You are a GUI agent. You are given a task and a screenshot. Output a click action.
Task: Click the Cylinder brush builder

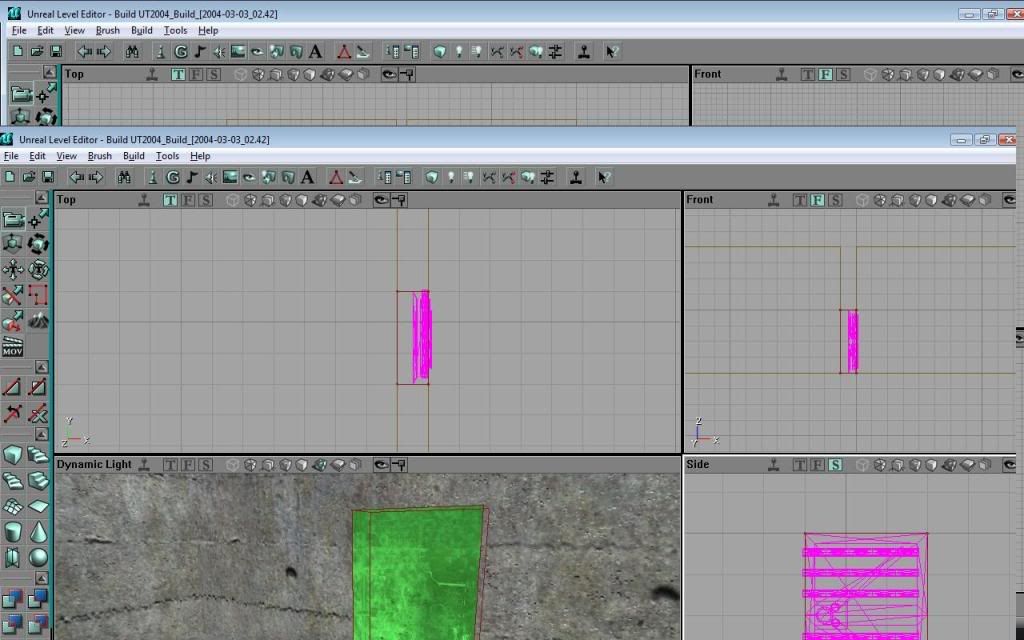click(x=12, y=531)
